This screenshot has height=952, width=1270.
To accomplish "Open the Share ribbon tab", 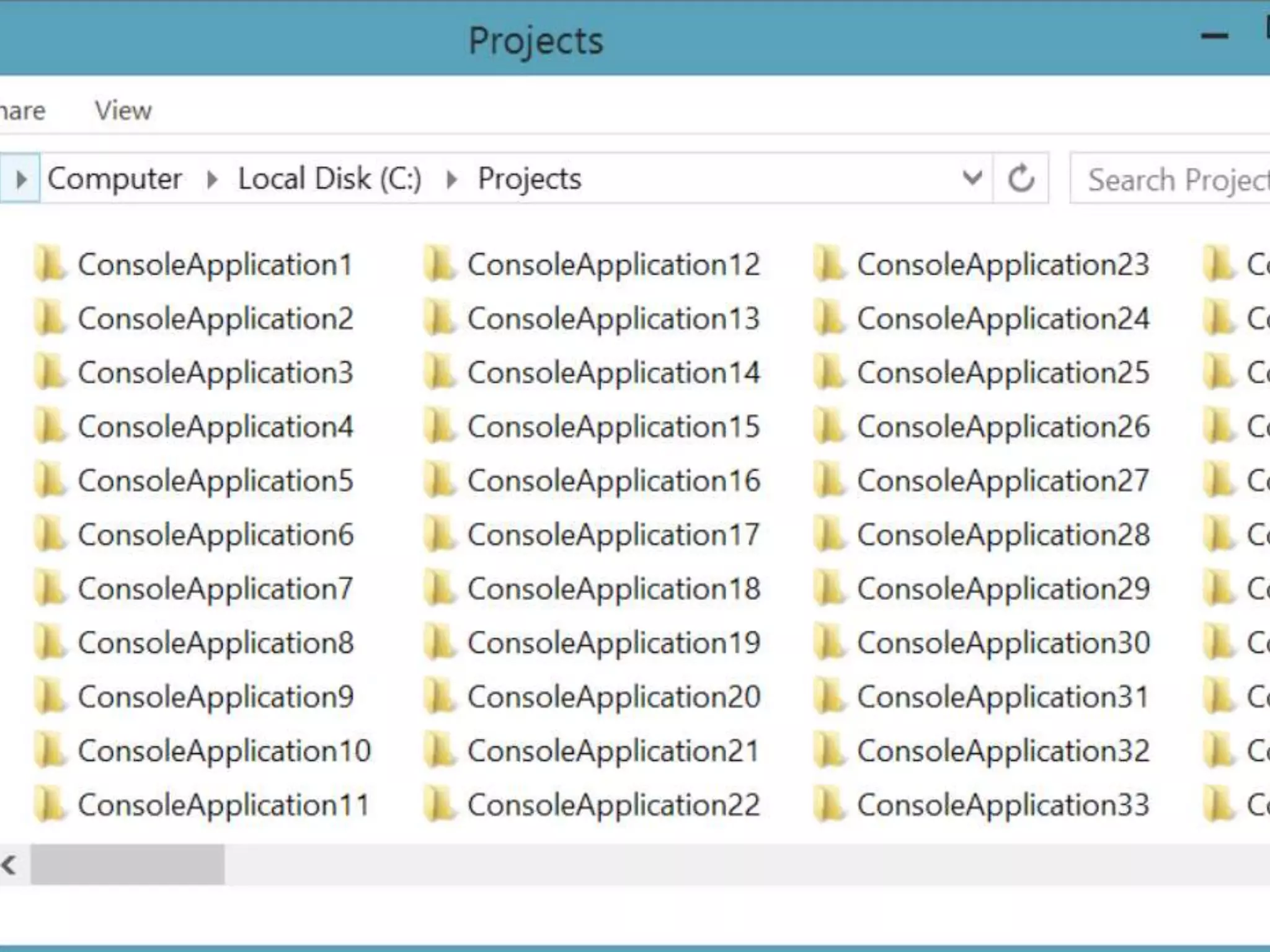I will pos(22,110).
